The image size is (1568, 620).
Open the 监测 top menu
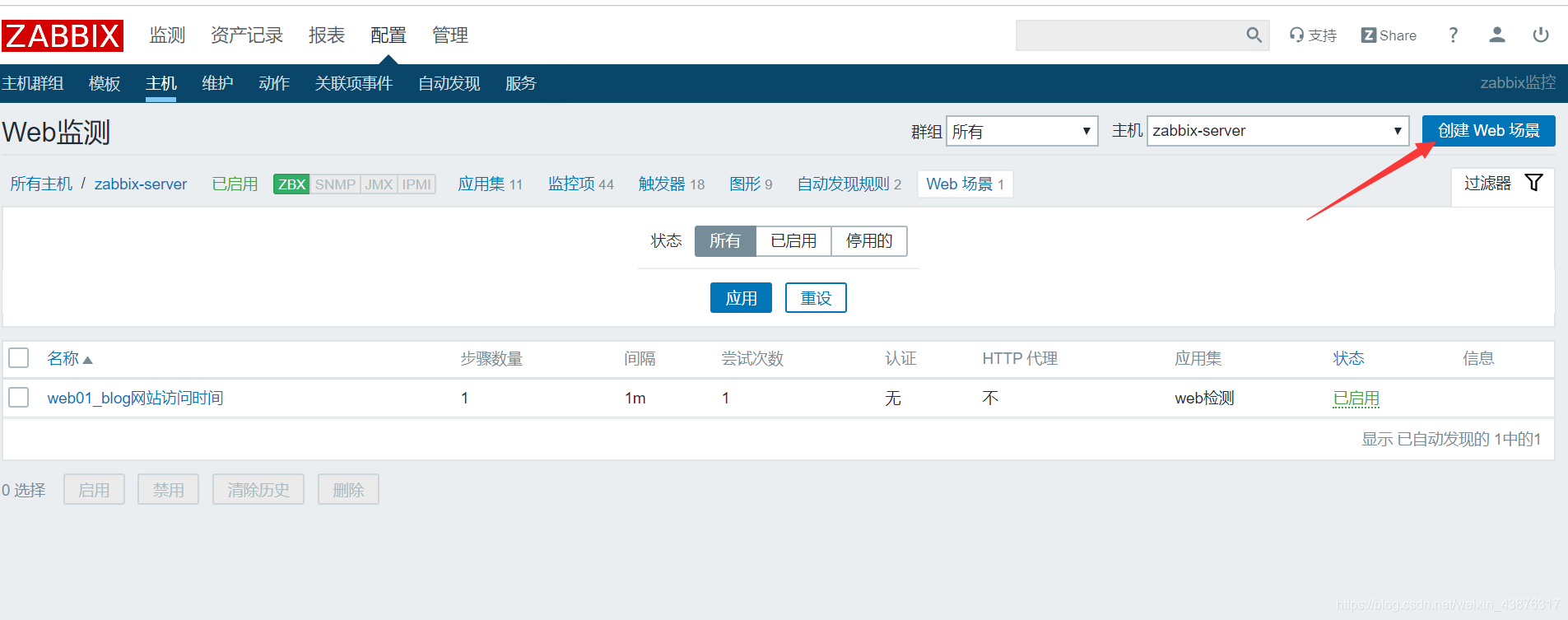(x=167, y=35)
